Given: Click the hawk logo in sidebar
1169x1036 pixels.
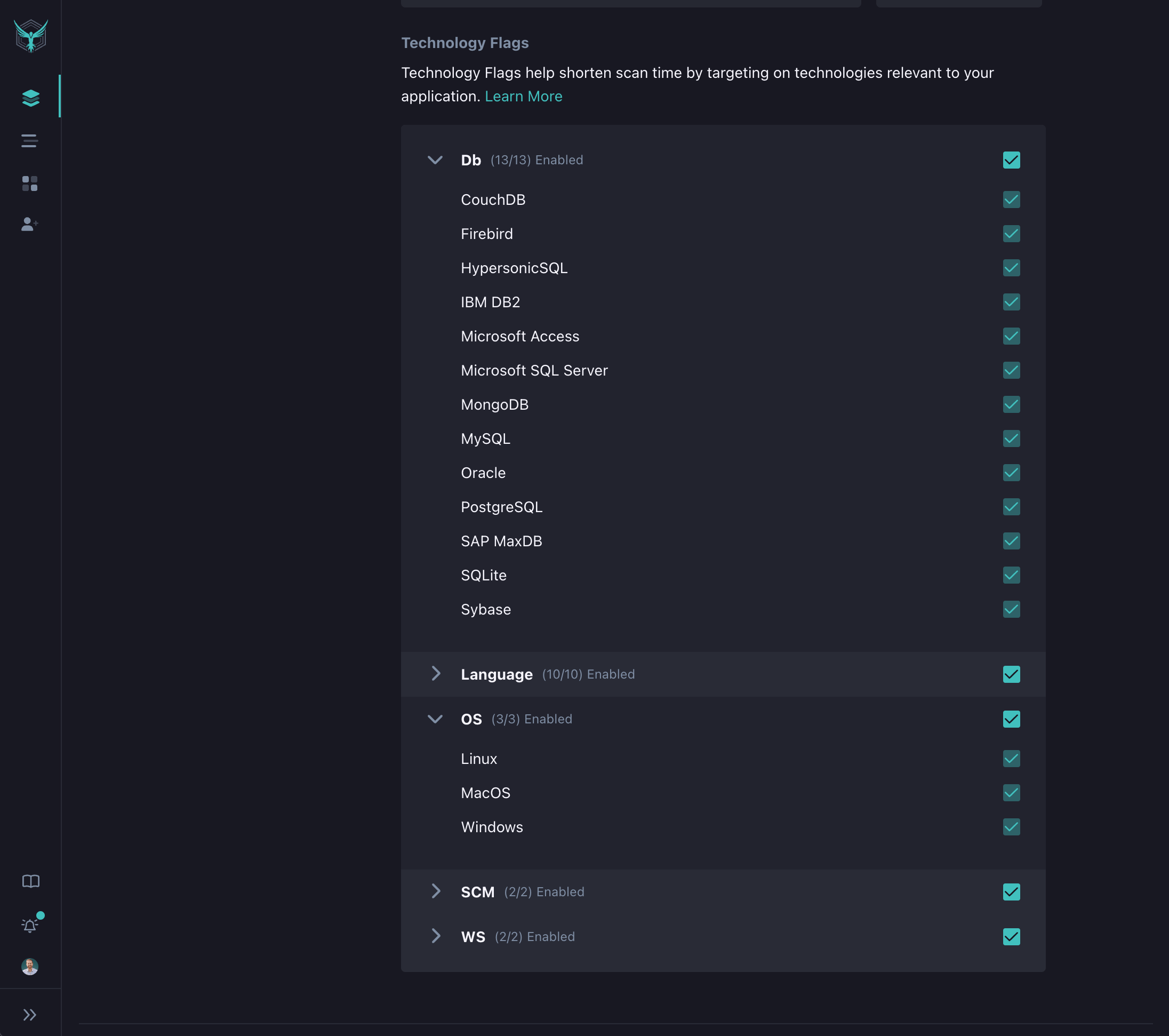Looking at the screenshot, I should coord(31,36).
